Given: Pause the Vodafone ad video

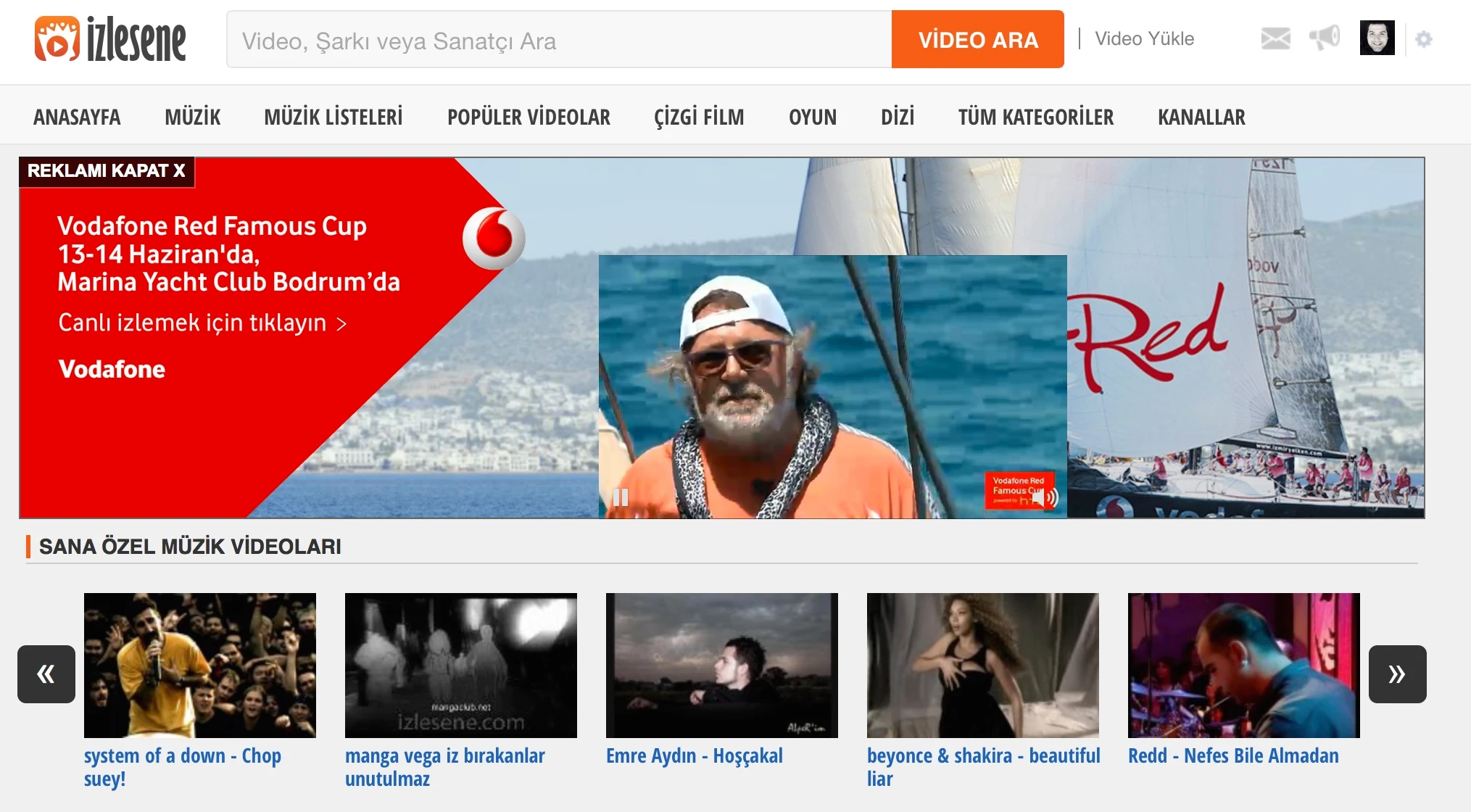Looking at the screenshot, I should coord(621,497).
